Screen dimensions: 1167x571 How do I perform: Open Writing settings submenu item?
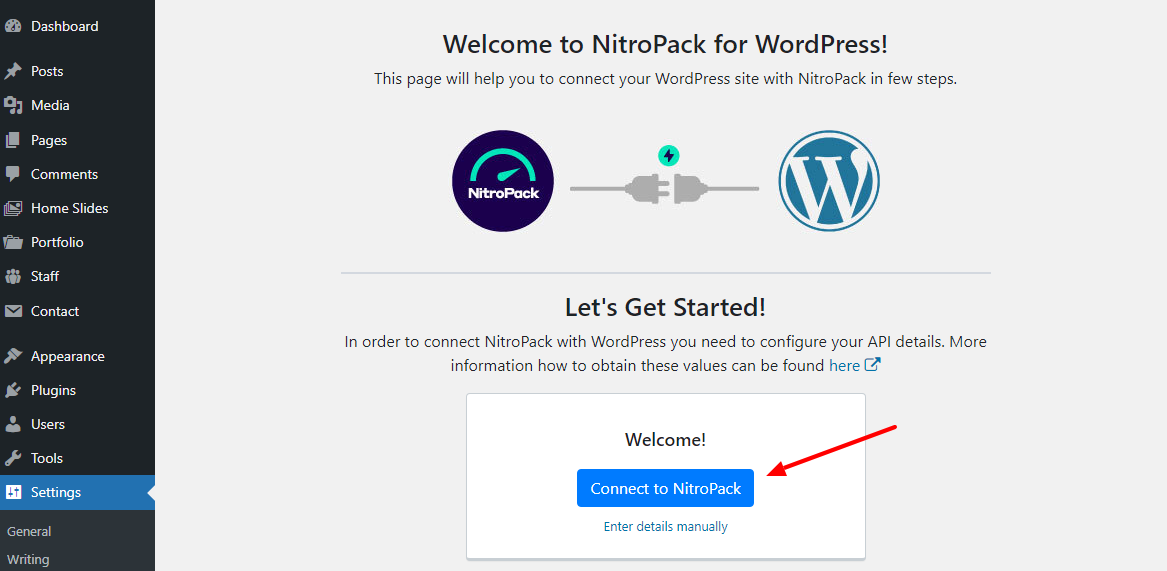[28, 559]
